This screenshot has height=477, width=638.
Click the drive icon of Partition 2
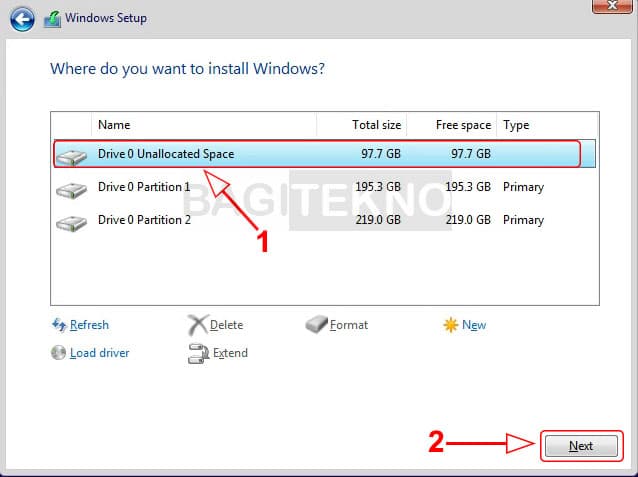click(72, 223)
